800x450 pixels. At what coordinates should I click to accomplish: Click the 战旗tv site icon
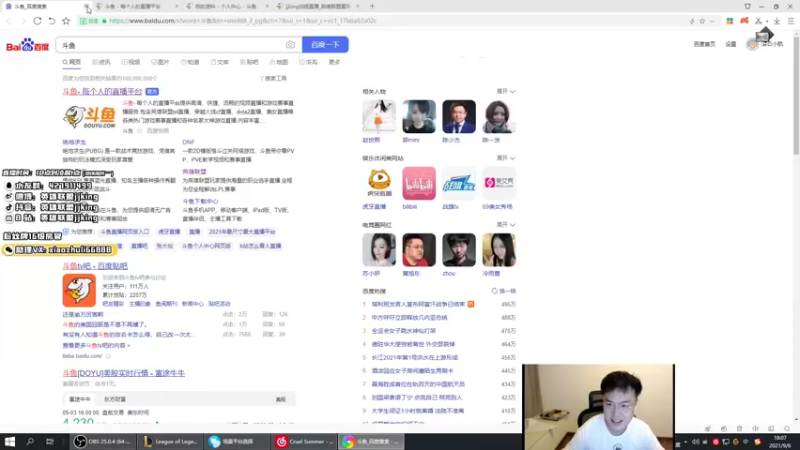point(459,183)
